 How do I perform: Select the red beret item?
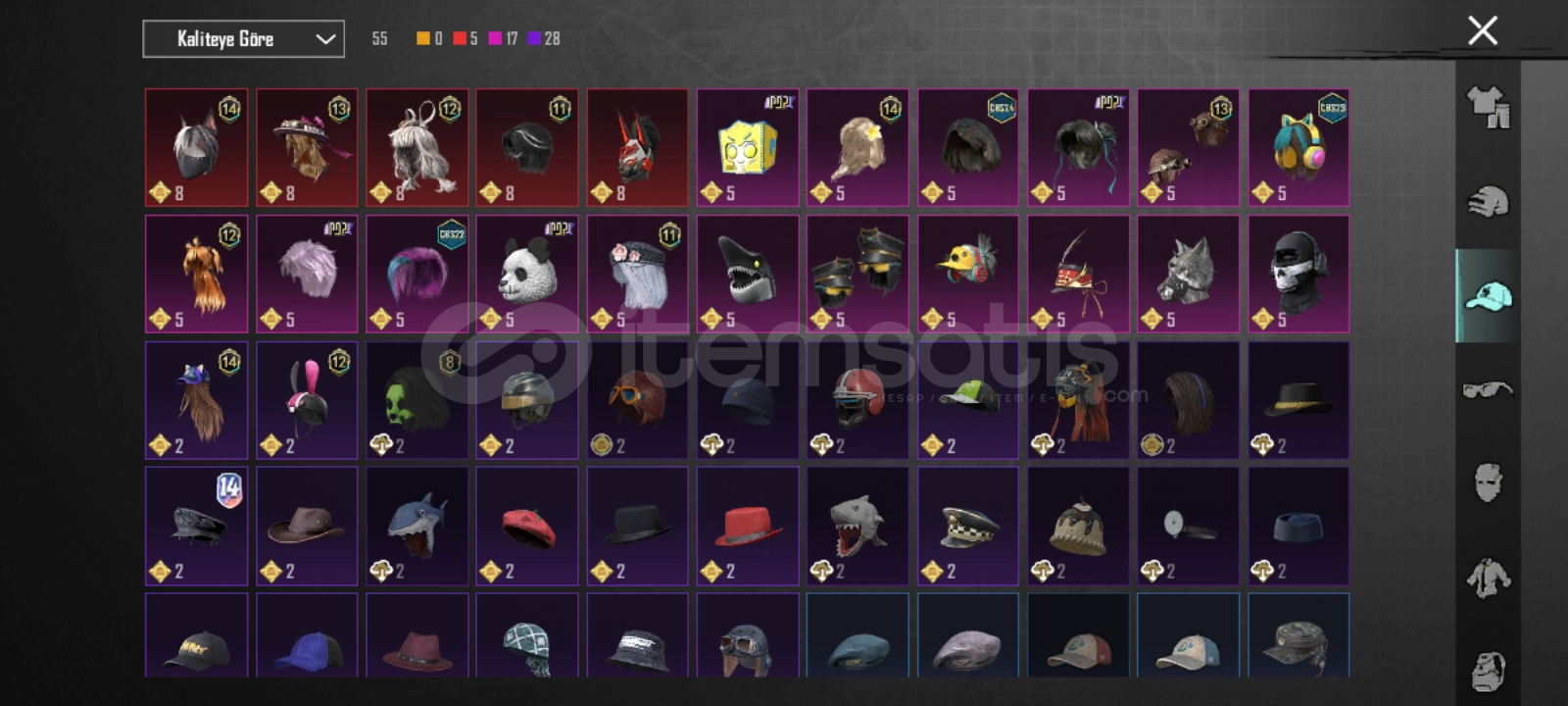pos(527,527)
